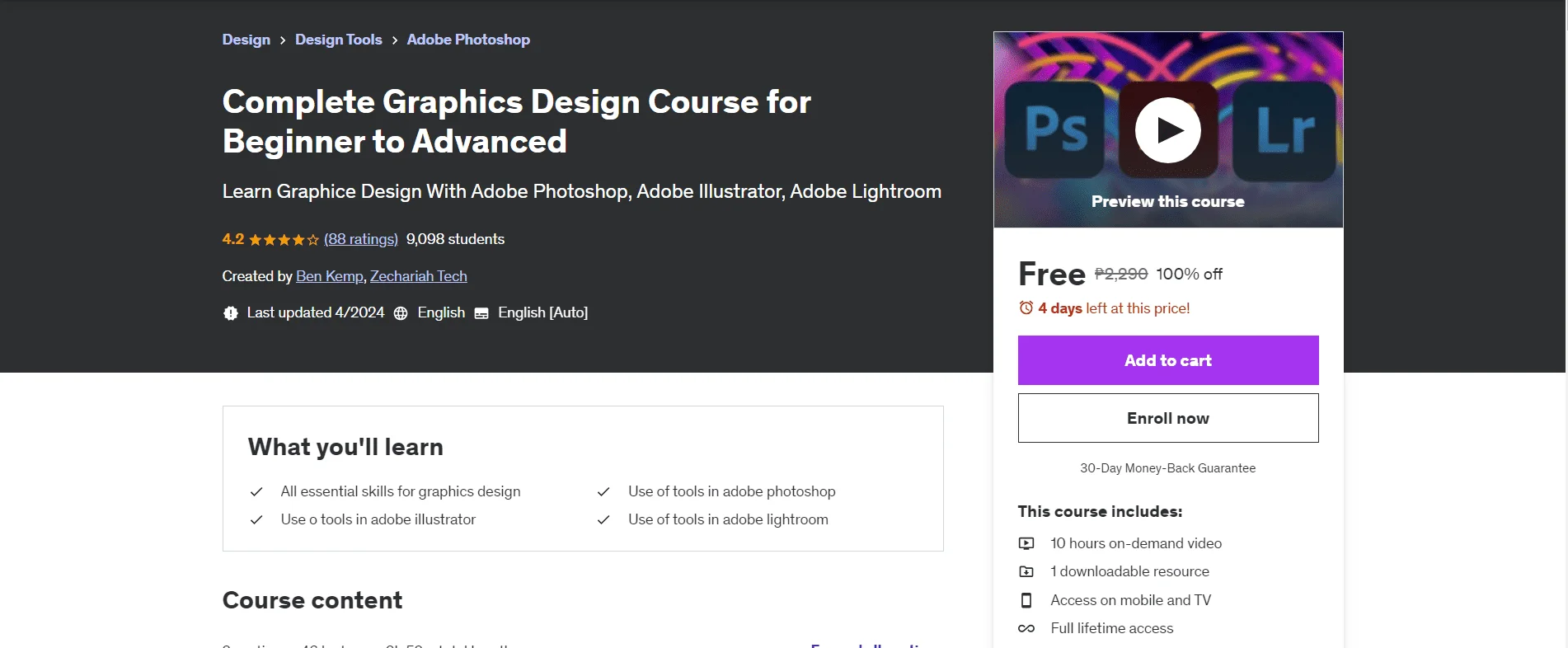Click the English [Auto] captions text

(x=542, y=312)
